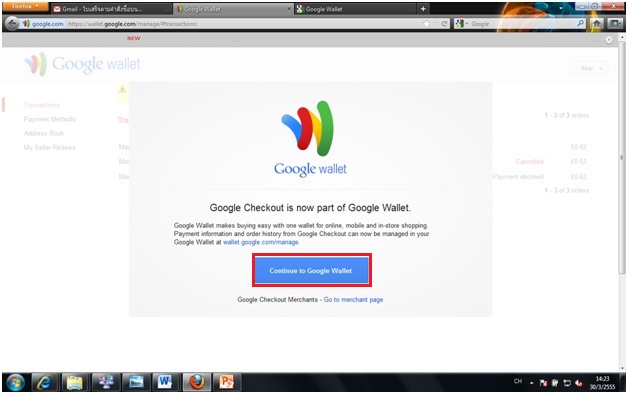
Task: Focus the URL address field
Action: pyautogui.click(x=244, y=24)
